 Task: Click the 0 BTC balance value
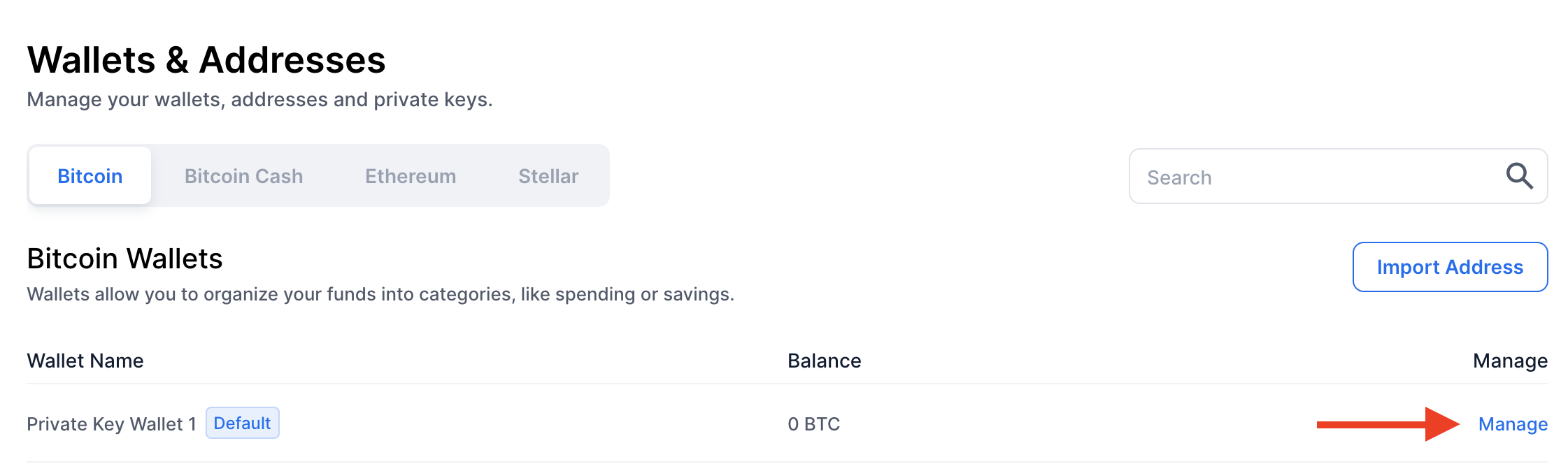coord(813,423)
